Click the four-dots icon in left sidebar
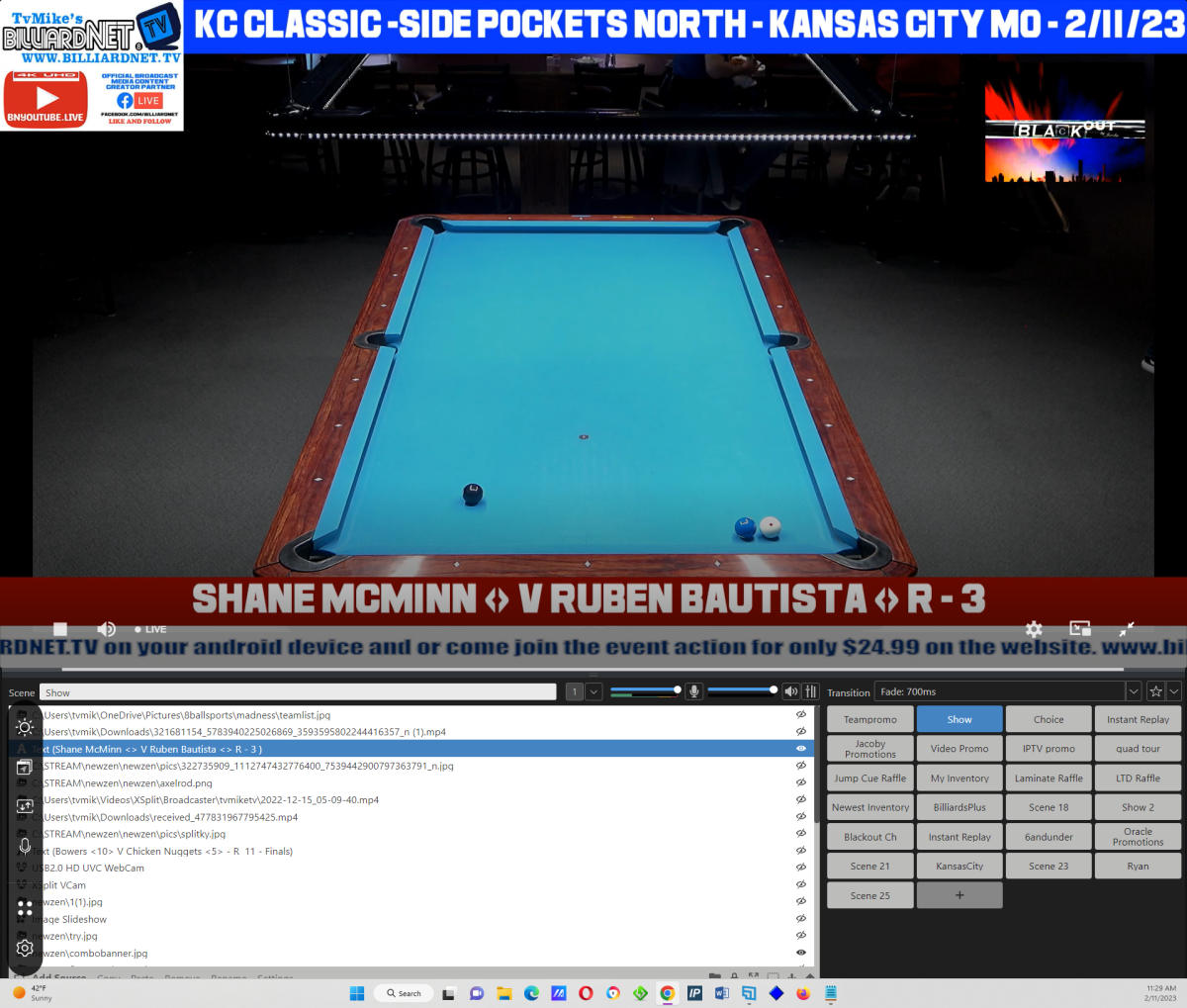This screenshot has width=1187, height=1008. pos(25,907)
